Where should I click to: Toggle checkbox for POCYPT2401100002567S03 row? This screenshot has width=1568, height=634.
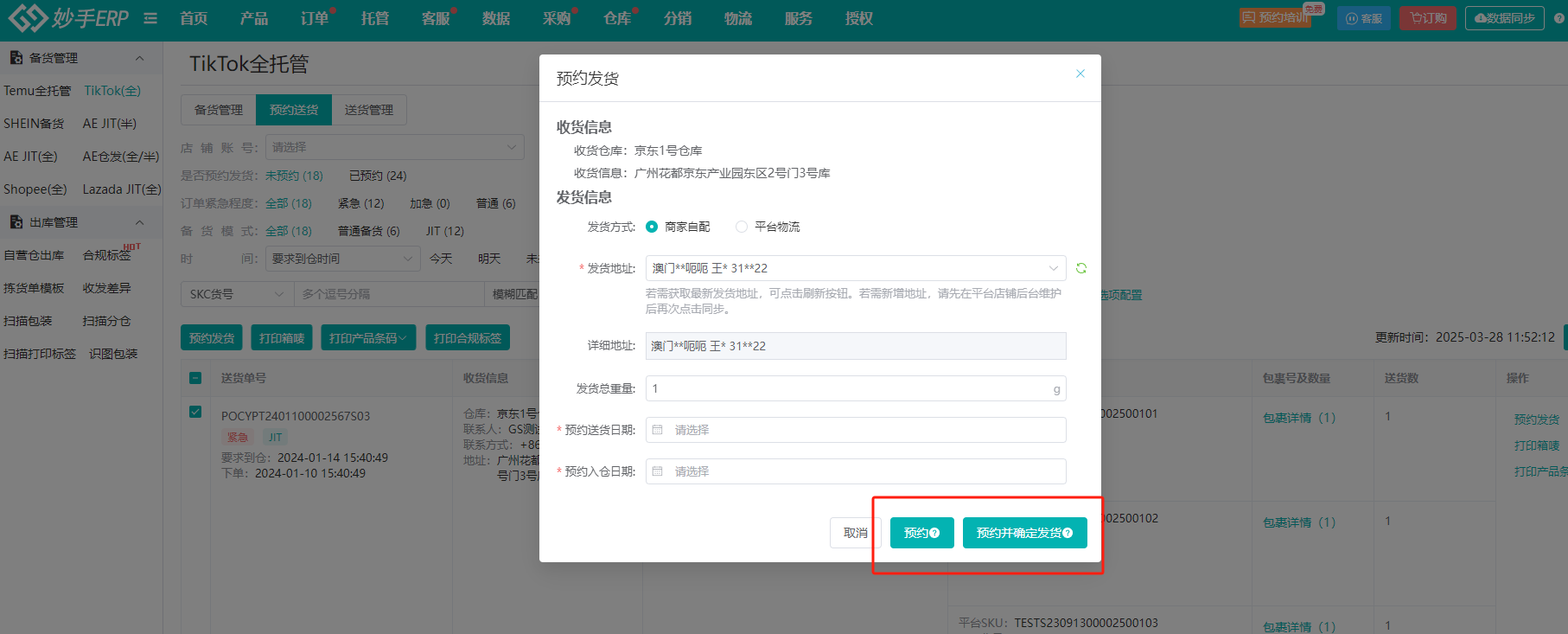pyautogui.click(x=195, y=412)
